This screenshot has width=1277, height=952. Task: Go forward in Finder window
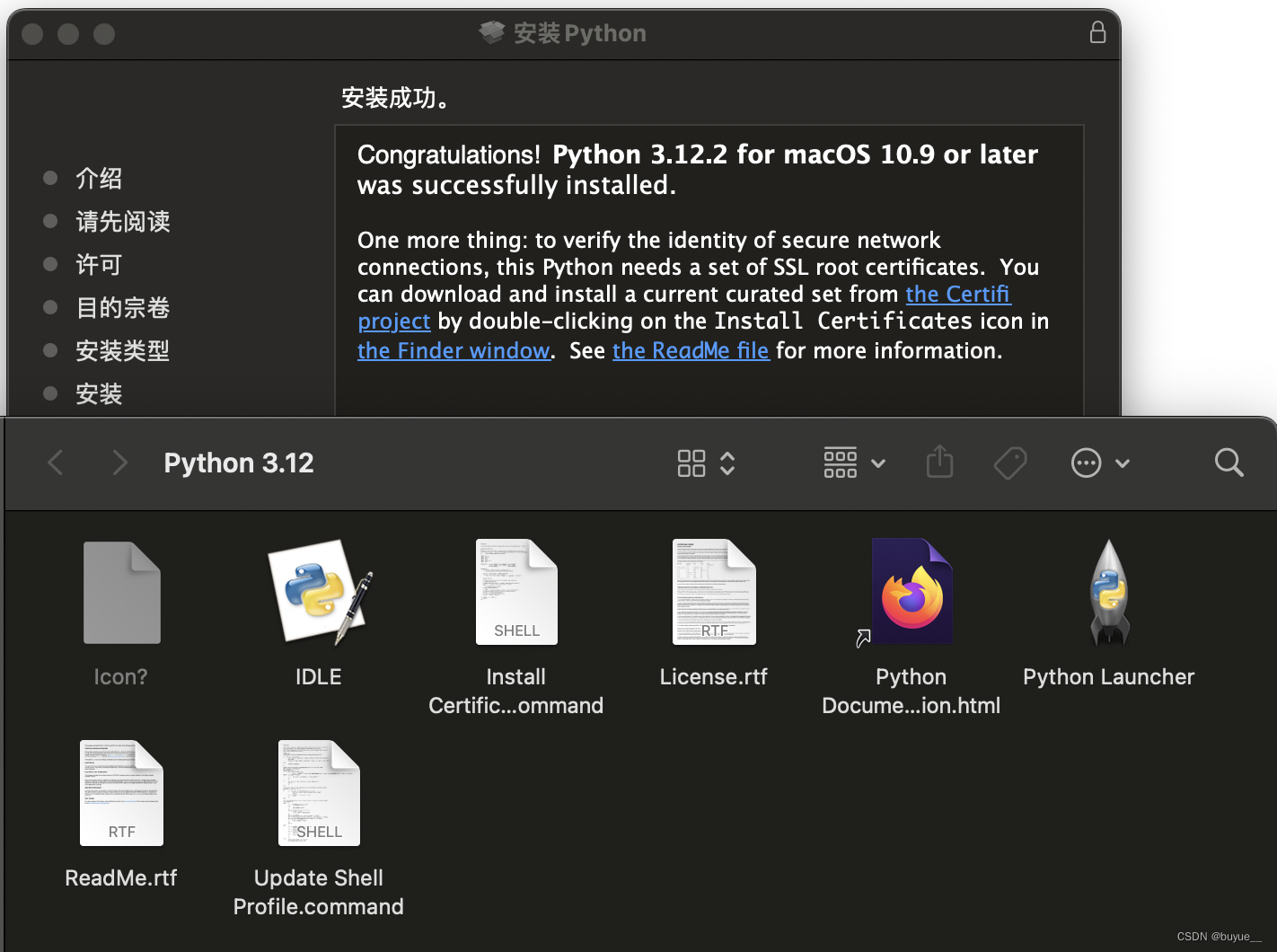(119, 463)
